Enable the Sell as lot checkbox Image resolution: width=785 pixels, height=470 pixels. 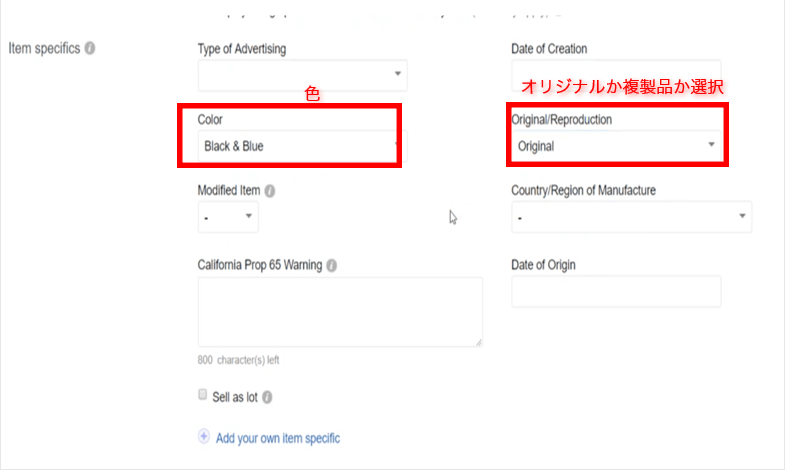click(202, 394)
